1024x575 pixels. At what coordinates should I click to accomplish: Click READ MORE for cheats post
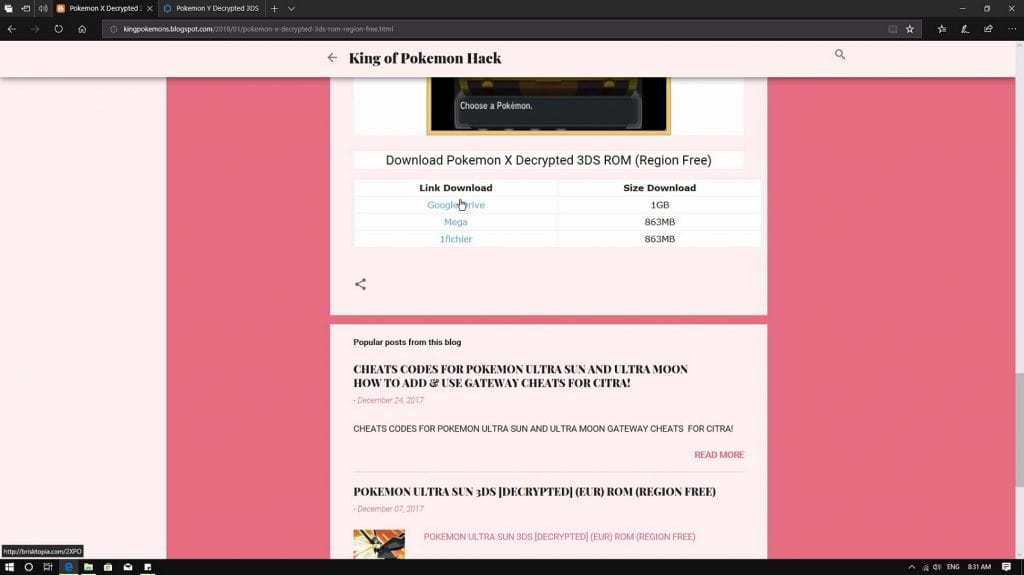click(x=719, y=455)
